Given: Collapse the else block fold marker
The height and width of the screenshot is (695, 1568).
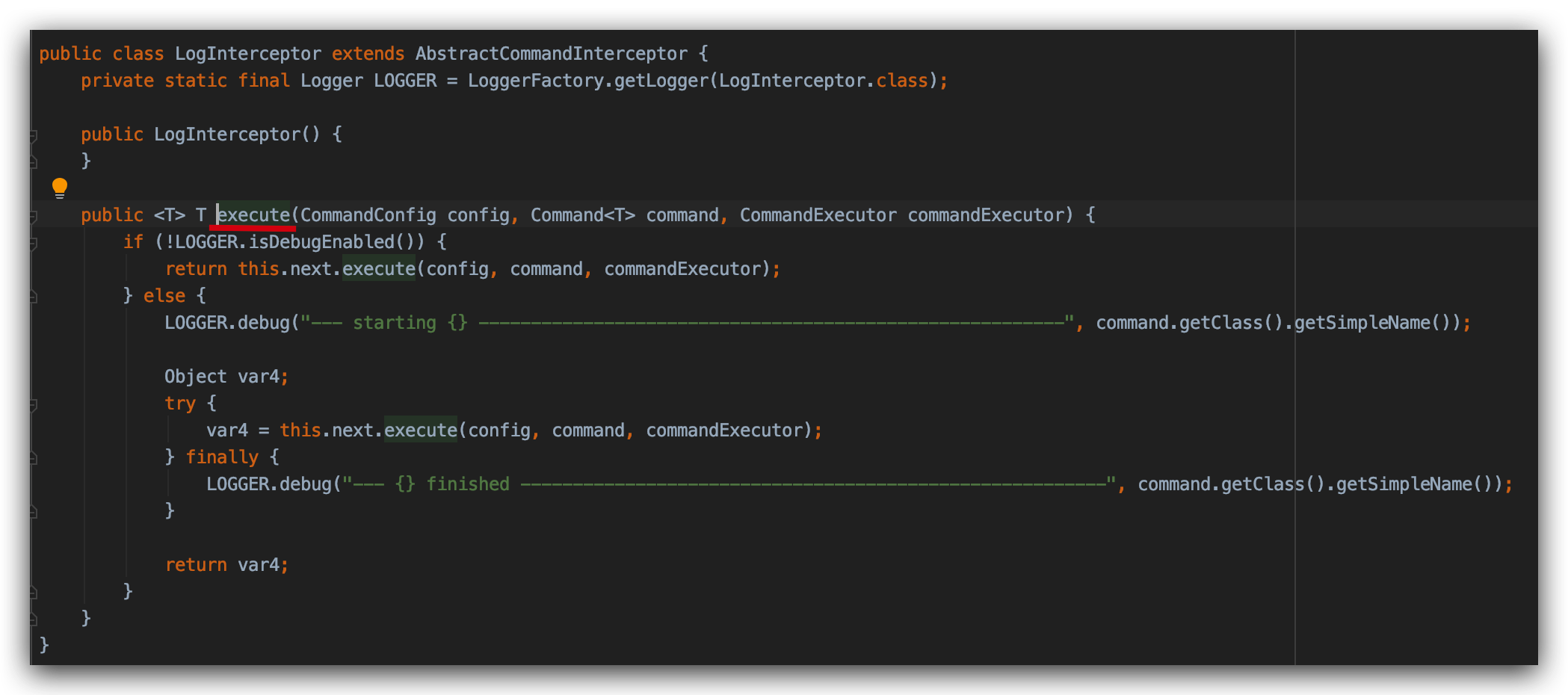Looking at the screenshot, I should pyautogui.click(x=33, y=297).
